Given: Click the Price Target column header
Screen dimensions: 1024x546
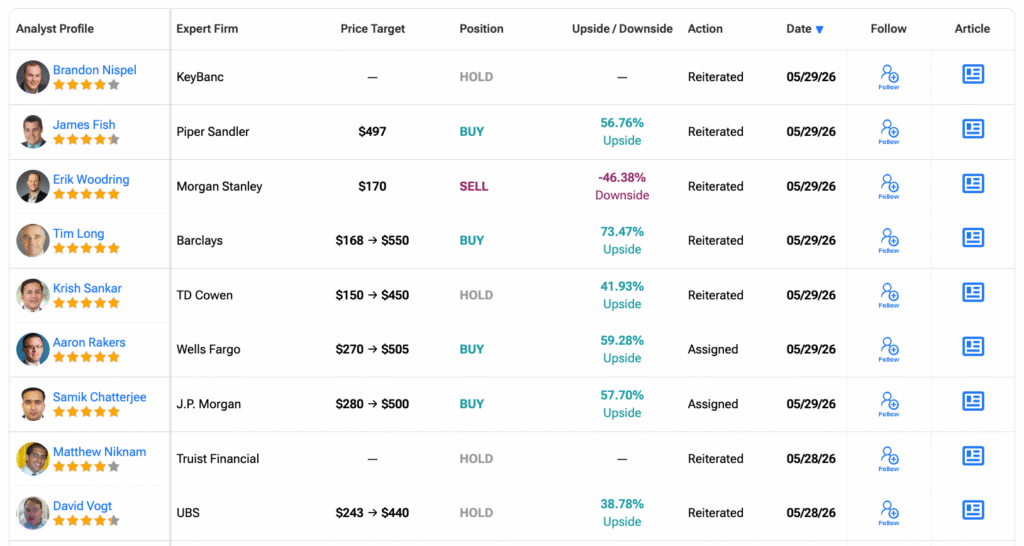Looking at the screenshot, I should (372, 29).
